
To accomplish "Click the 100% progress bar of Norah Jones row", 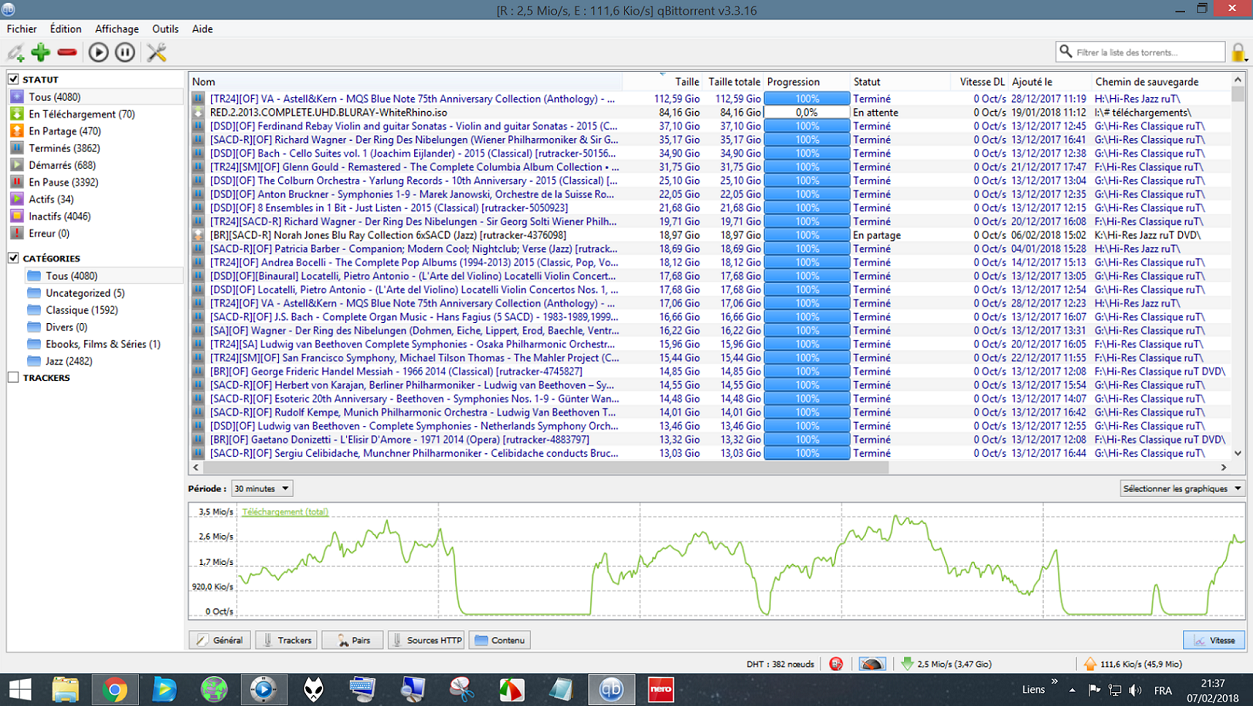I will tap(807, 235).
